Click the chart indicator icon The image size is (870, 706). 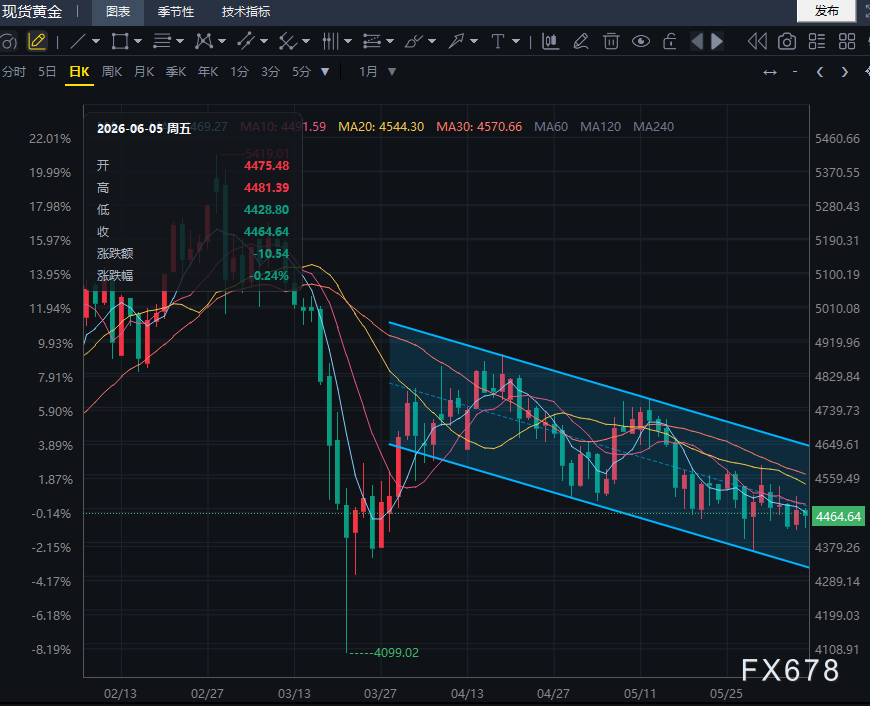click(x=550, y=42)
